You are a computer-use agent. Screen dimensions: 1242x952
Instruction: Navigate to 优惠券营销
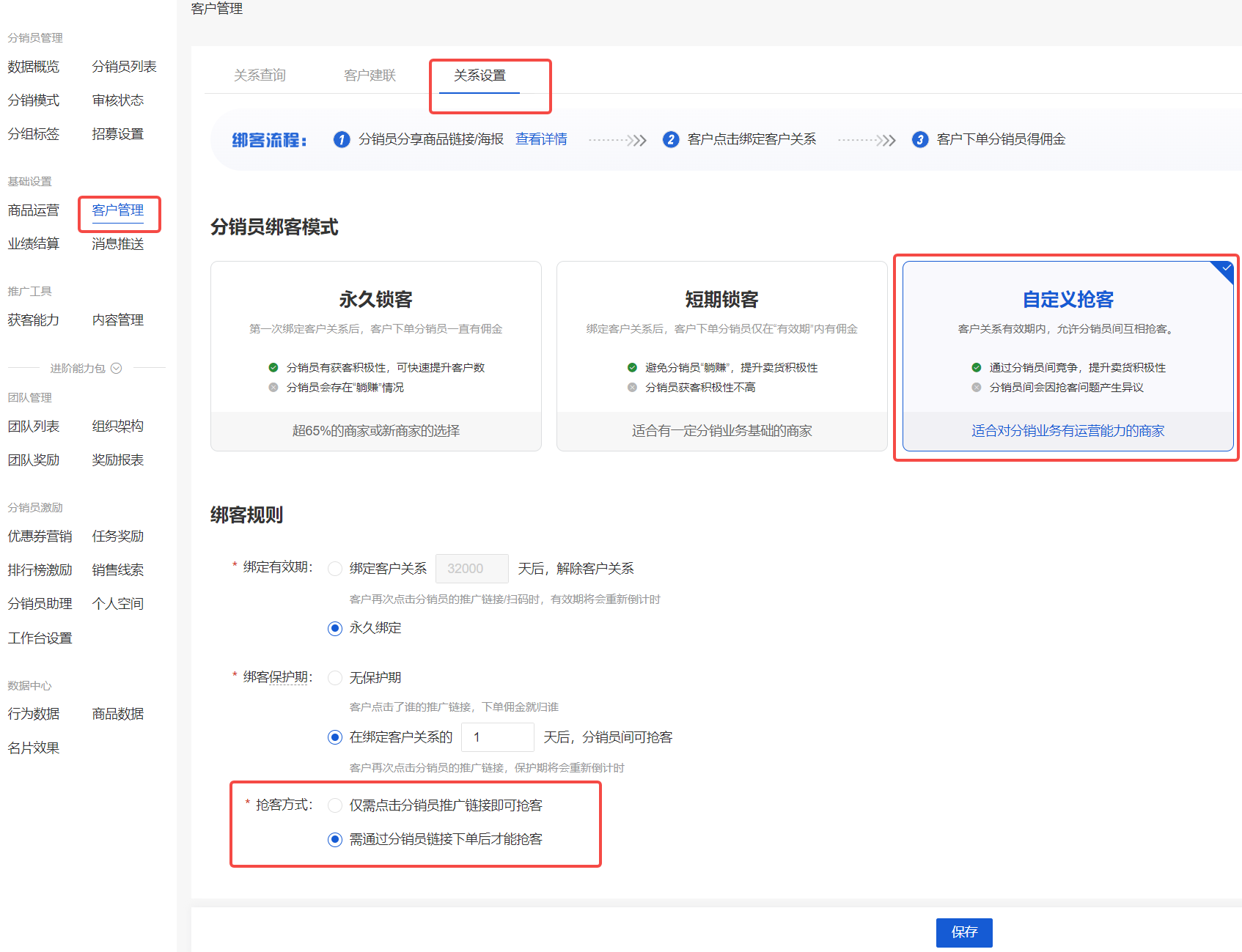(x=40, y=536)
